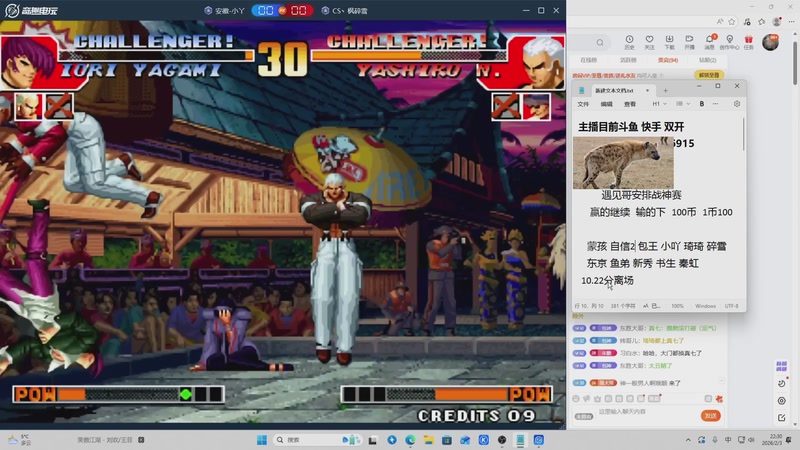
Task: Open the 创作中心 lightbulb icon
Action: pos(730,42)
